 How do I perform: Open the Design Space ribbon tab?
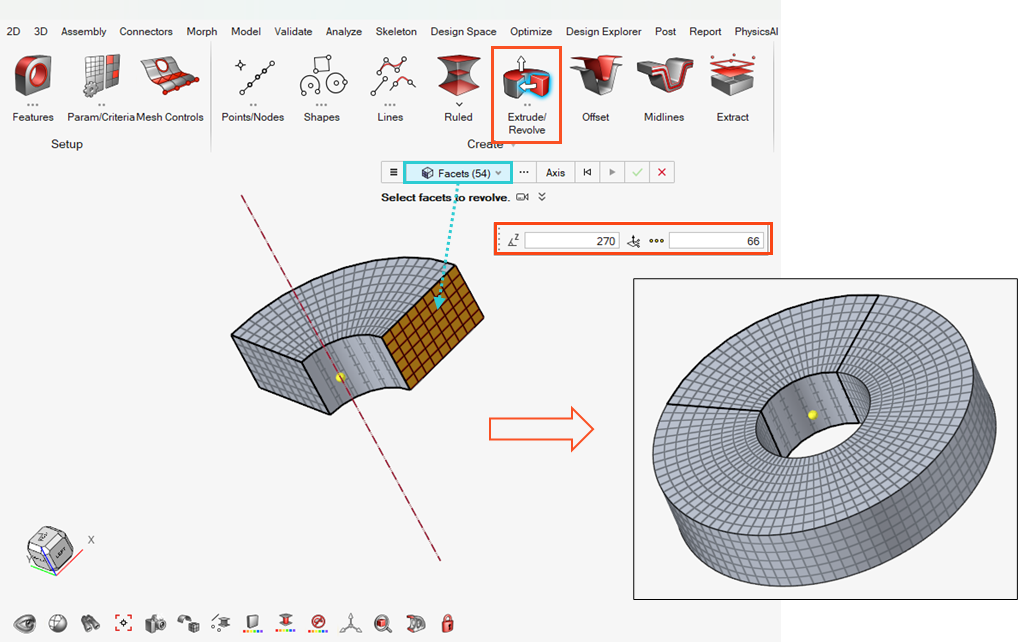tap(464, 31)
